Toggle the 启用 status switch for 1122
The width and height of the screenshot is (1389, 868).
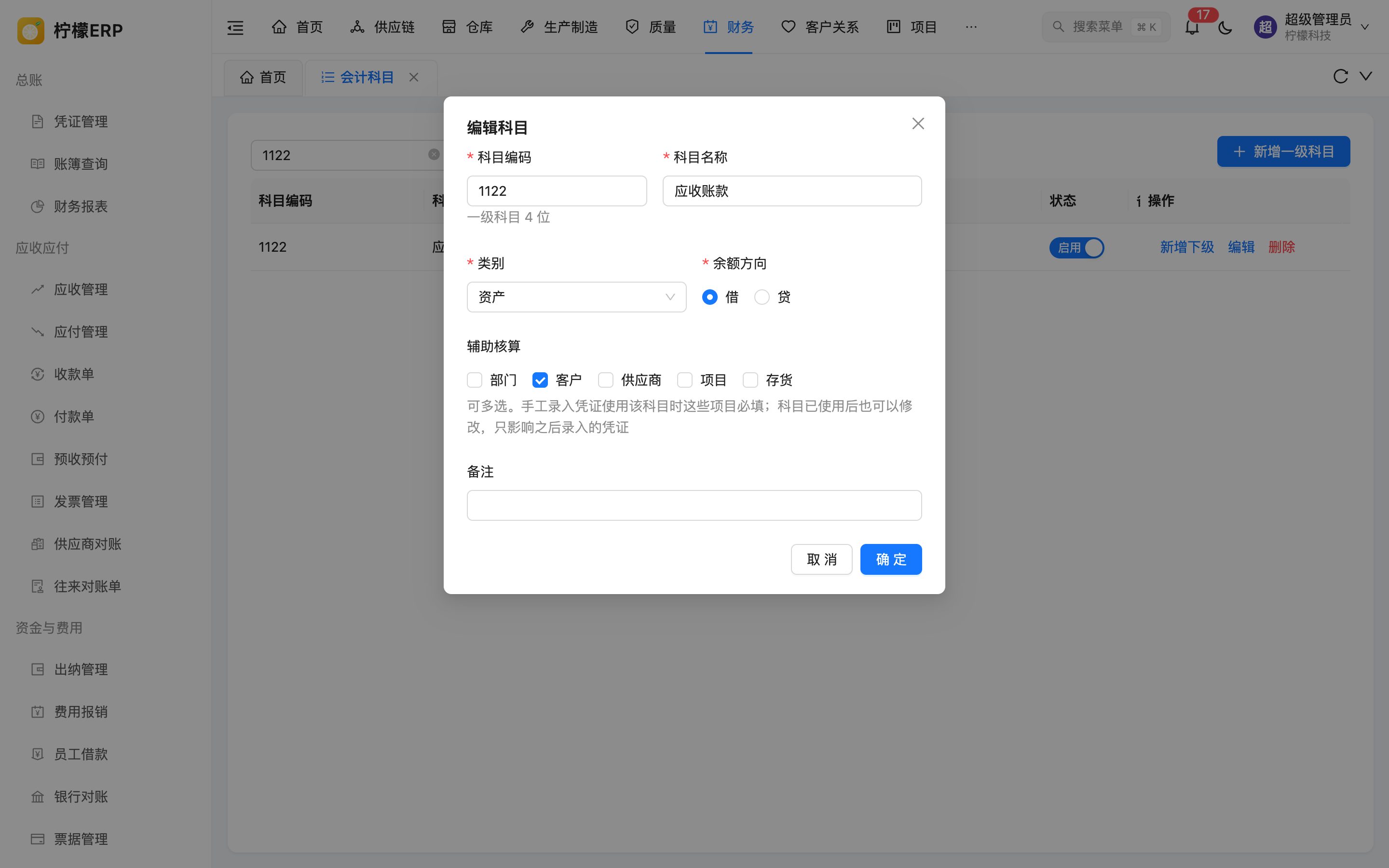[1077, 248]
